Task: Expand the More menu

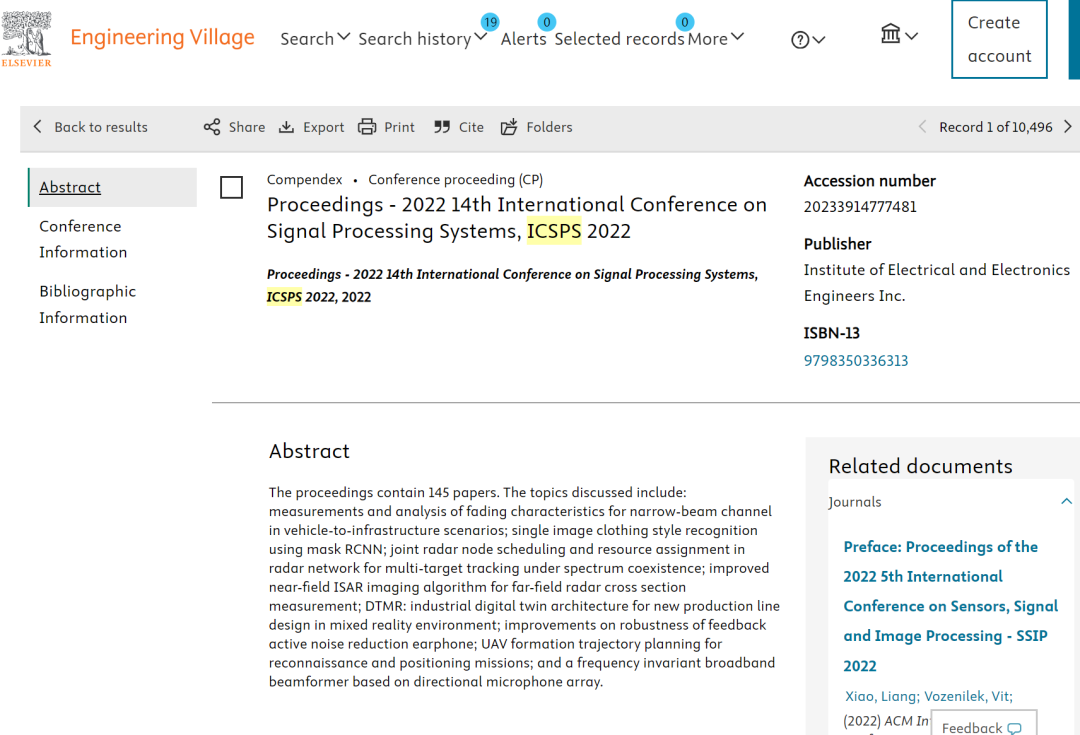Action: pyautogui.click(x=716, y=39)
